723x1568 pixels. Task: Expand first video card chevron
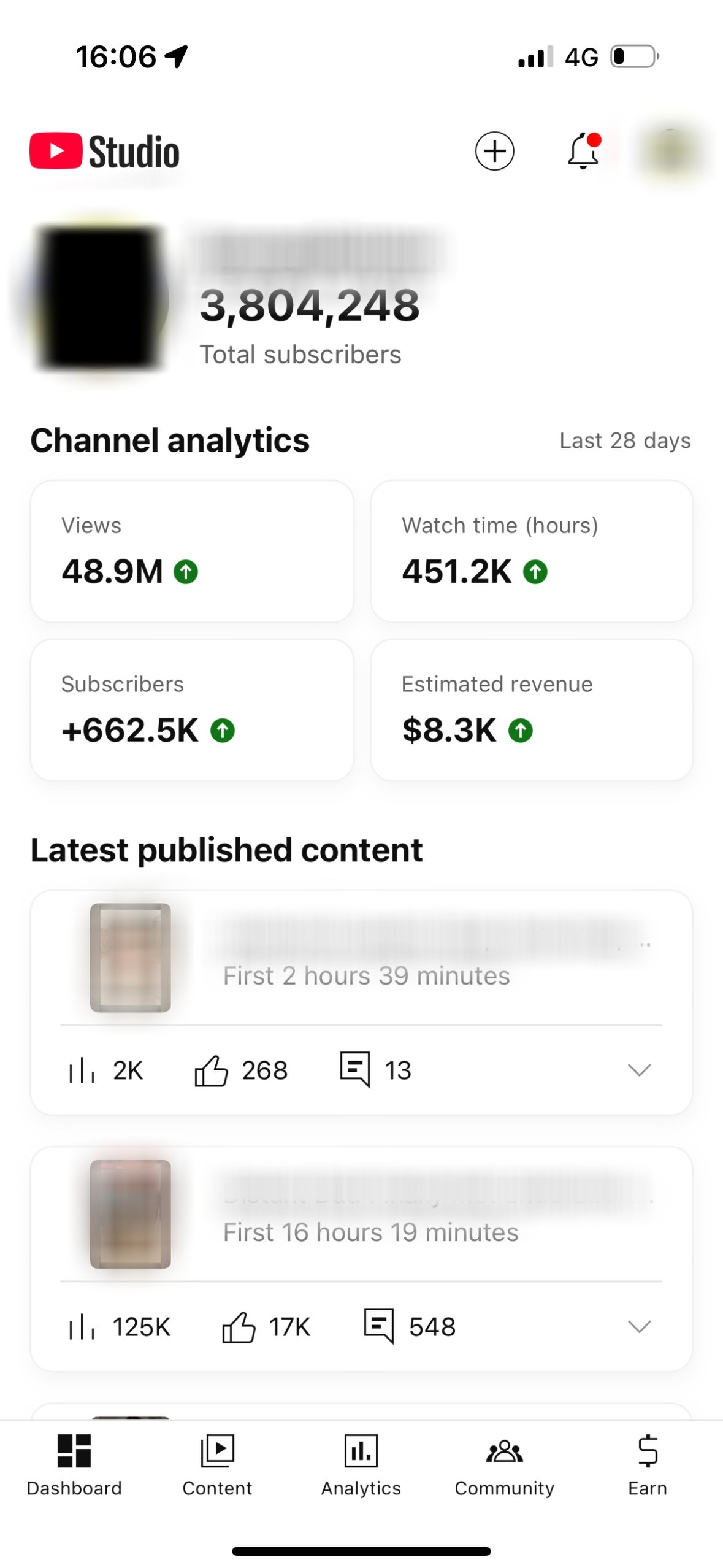point(639,1070)
